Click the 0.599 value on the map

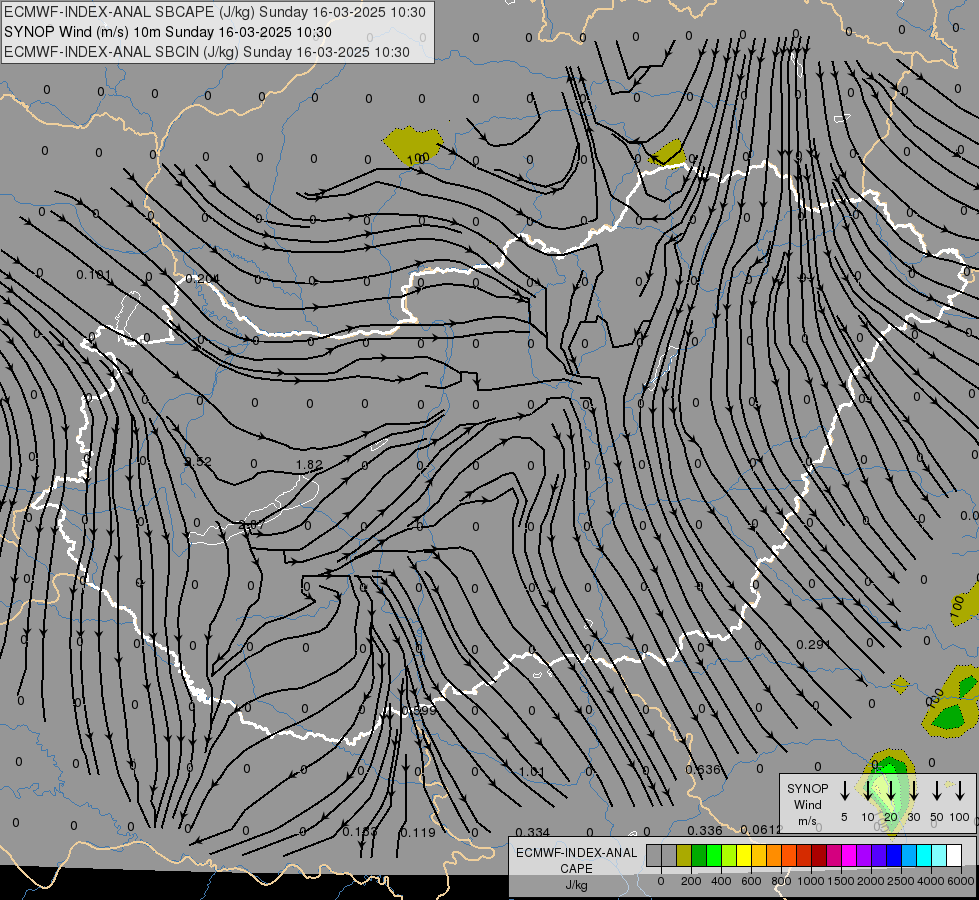[x=419, y=711]
